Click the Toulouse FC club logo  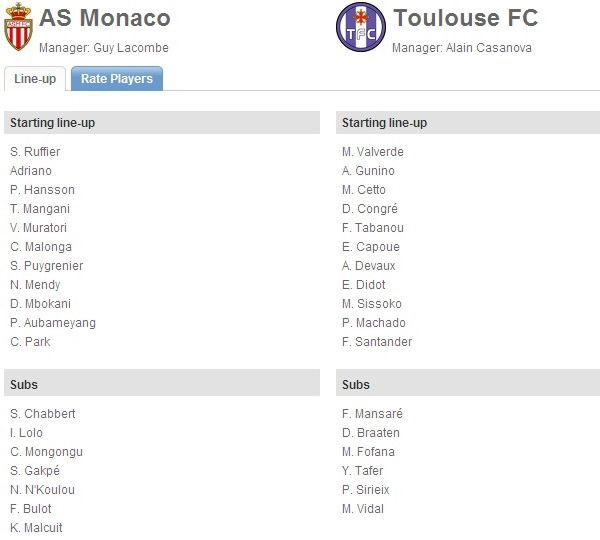point(360,27)
